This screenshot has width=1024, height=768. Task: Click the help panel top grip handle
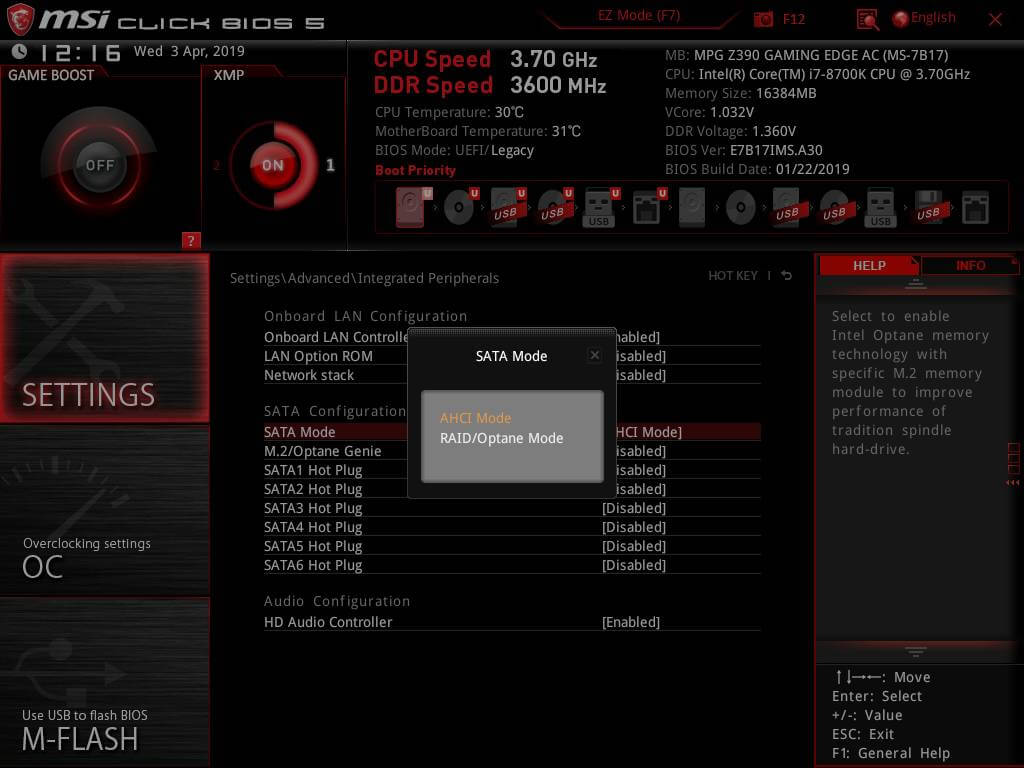pyautogui.click(x=916, y=284)
